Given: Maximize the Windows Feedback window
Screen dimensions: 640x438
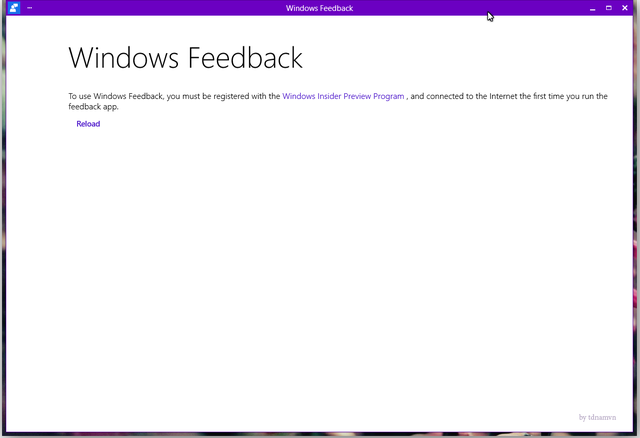Looking at the screenshot, I should [x=609, y=8].
